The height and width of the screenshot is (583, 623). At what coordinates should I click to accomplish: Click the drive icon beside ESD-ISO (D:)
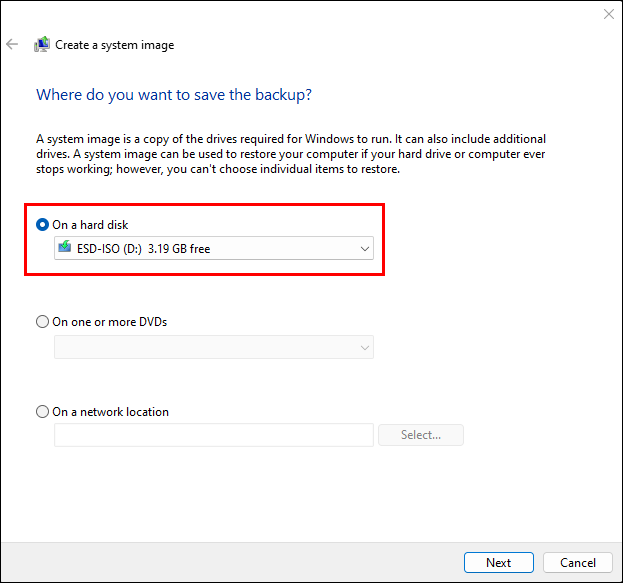click(65, 248)
